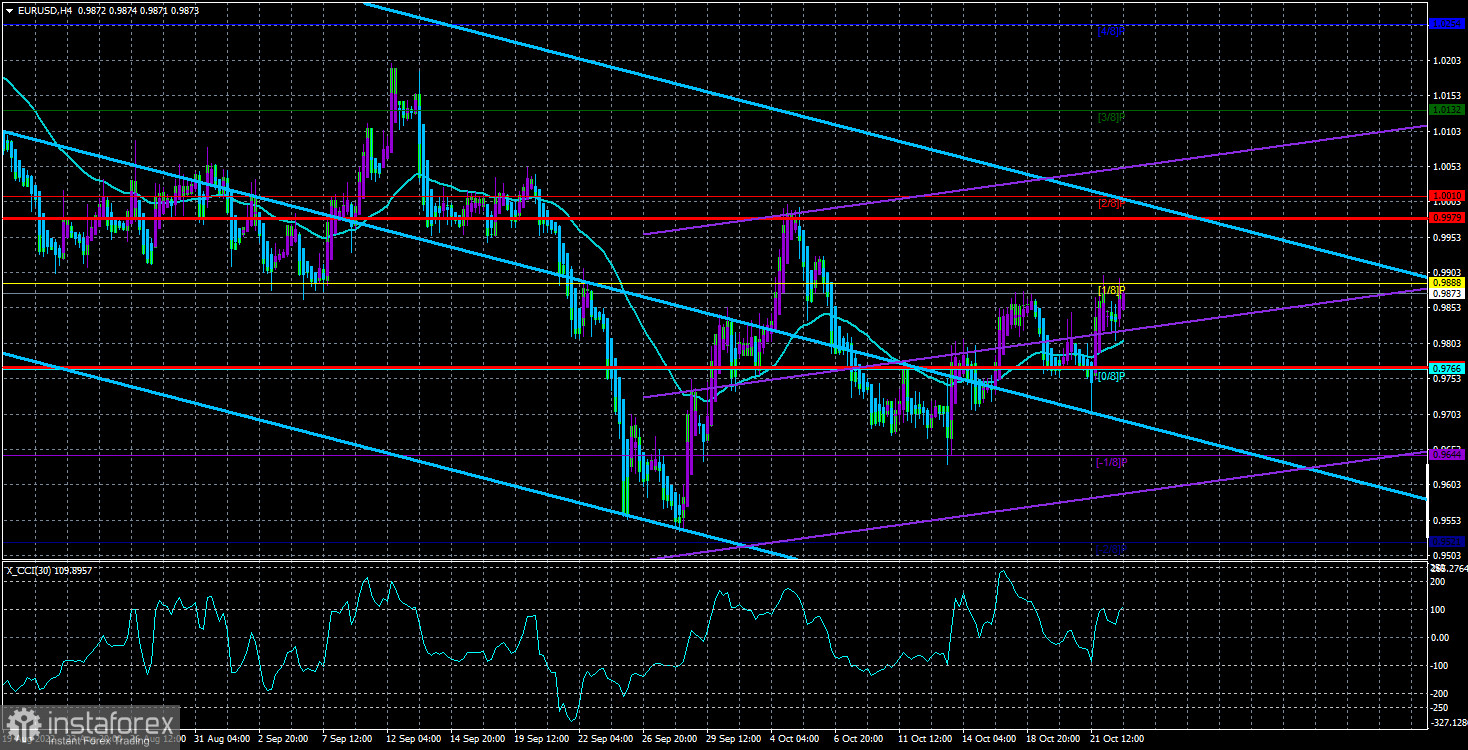Click the red 1.0010 price tag
1468x750 pixels.
(1447, 196)
